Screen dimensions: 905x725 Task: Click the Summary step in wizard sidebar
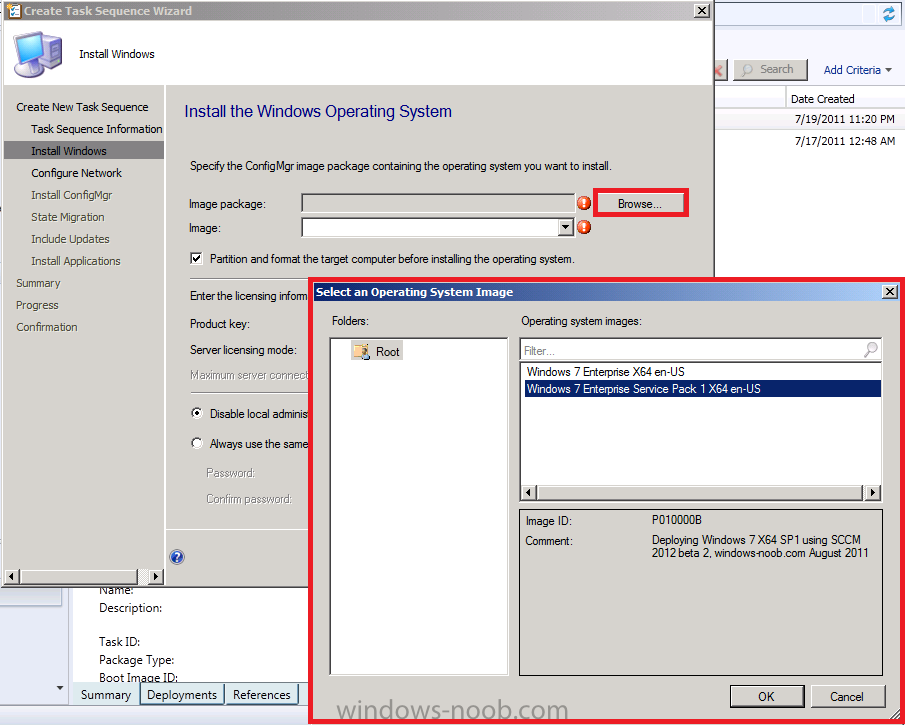(38, 283)
